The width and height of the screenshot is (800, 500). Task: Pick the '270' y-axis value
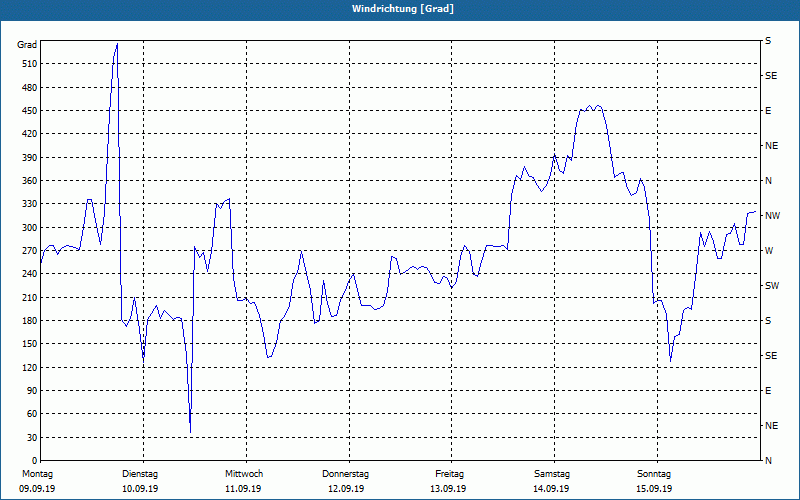tap(30, 251)
